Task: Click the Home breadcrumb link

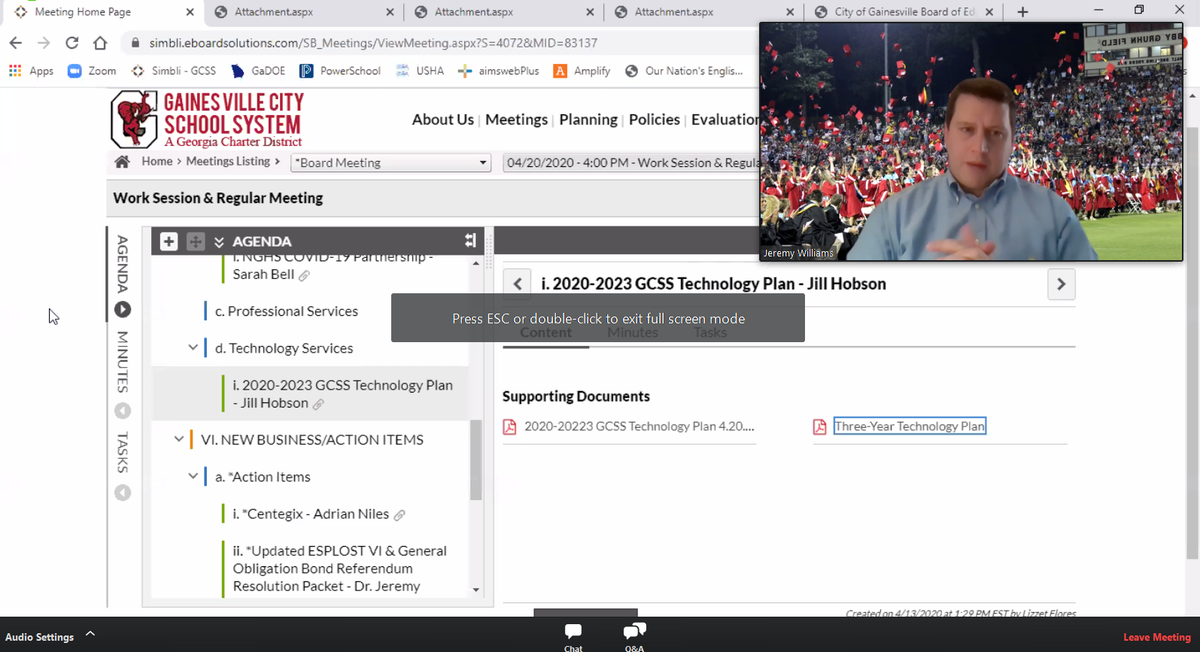Action: (x=157, y=161)
